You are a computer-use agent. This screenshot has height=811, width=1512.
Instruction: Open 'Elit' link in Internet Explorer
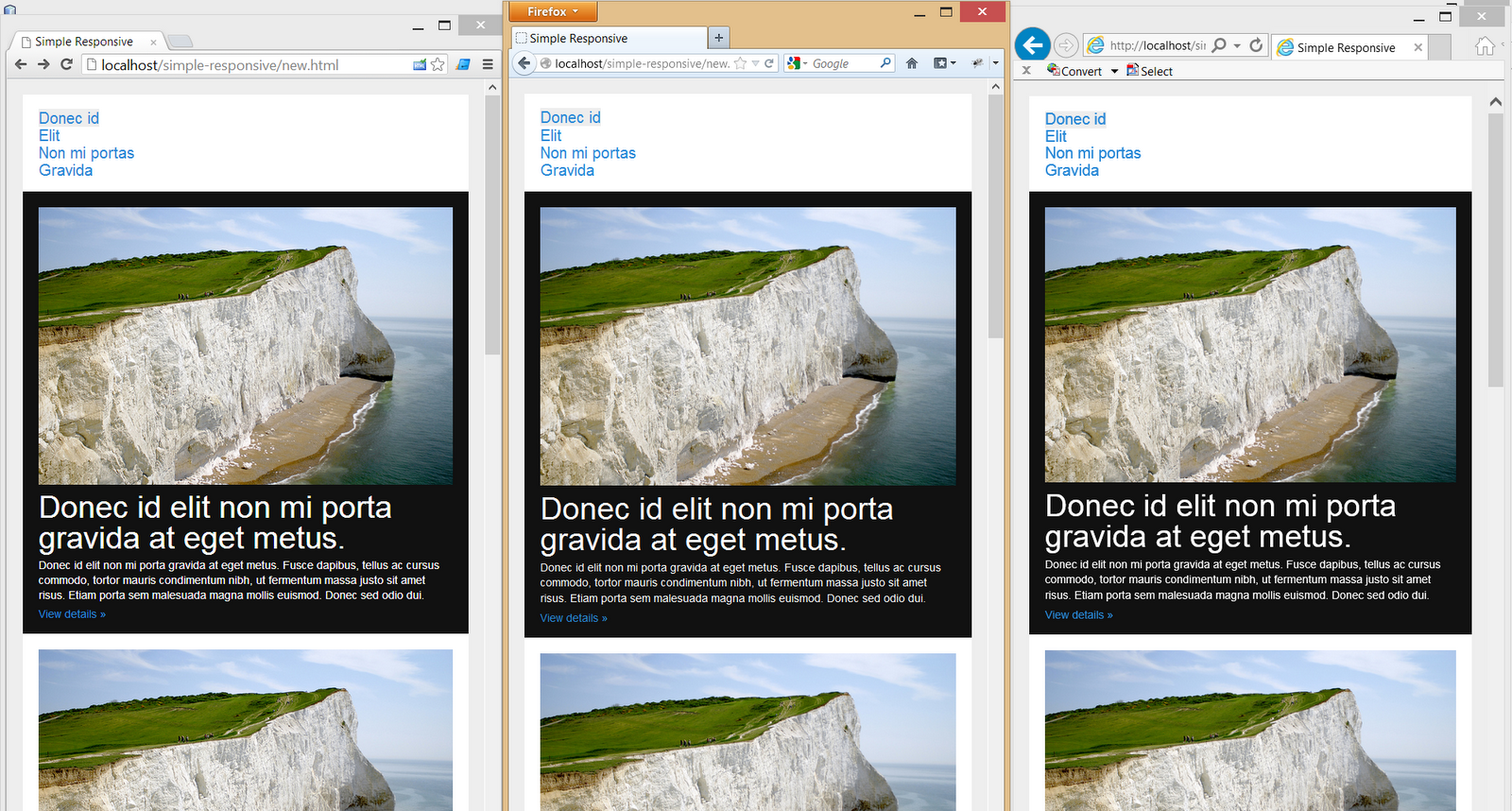(1056, 136)
